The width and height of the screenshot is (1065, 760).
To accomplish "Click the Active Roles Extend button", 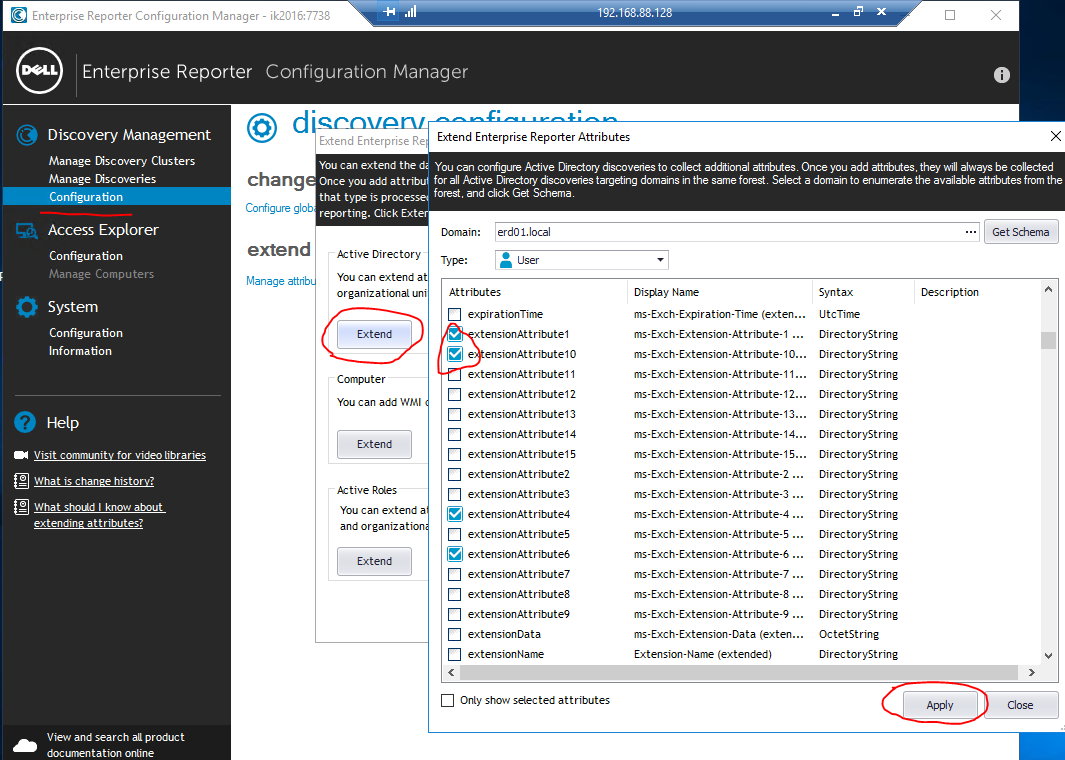I will [x=374, y=561].
